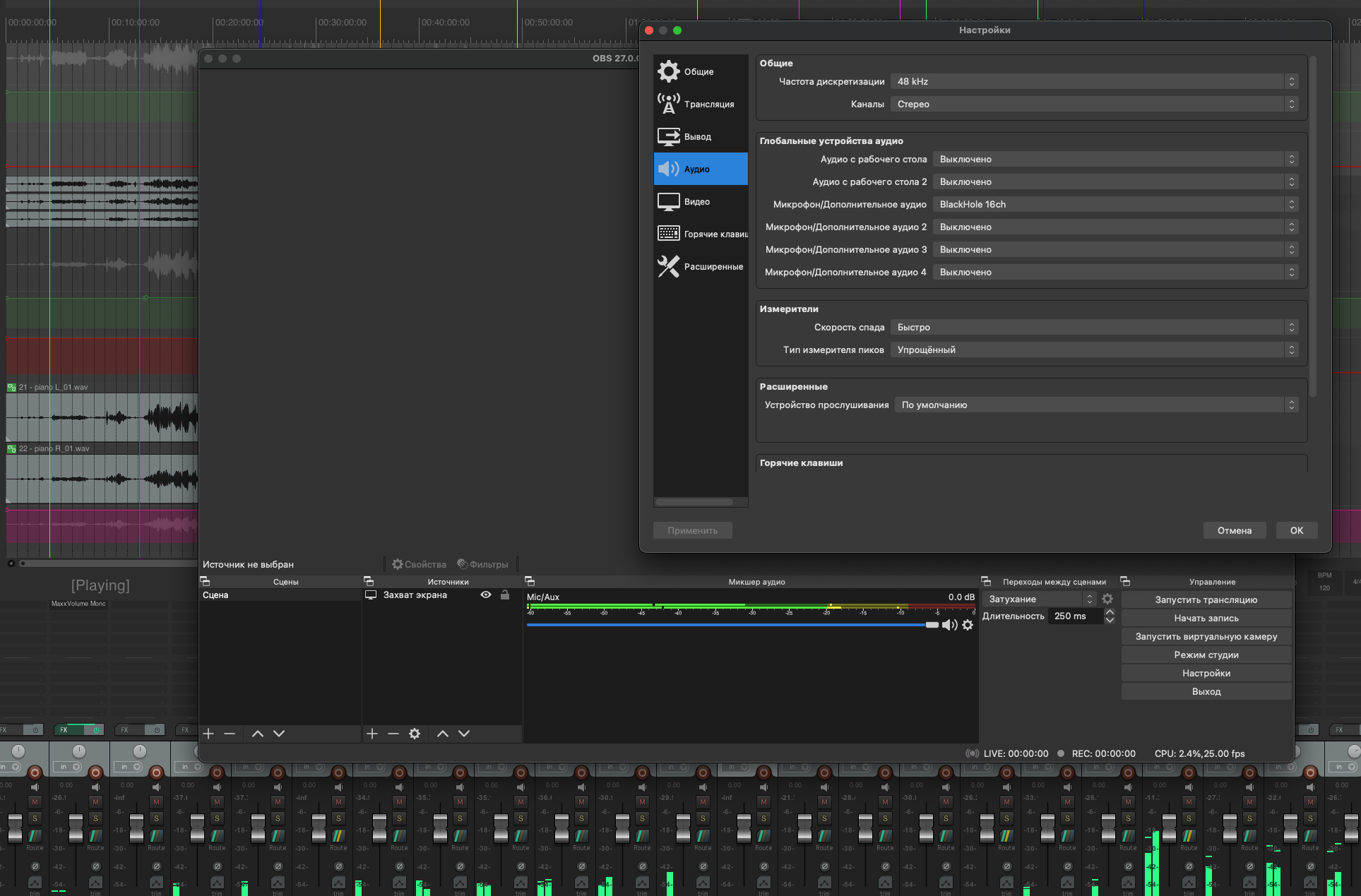Image resolution: width=1361 pixels, height=896 pixels.
Task: Open the Аудио с рабочего стола 2 dropdown
Action: [x=1115, y=181]
